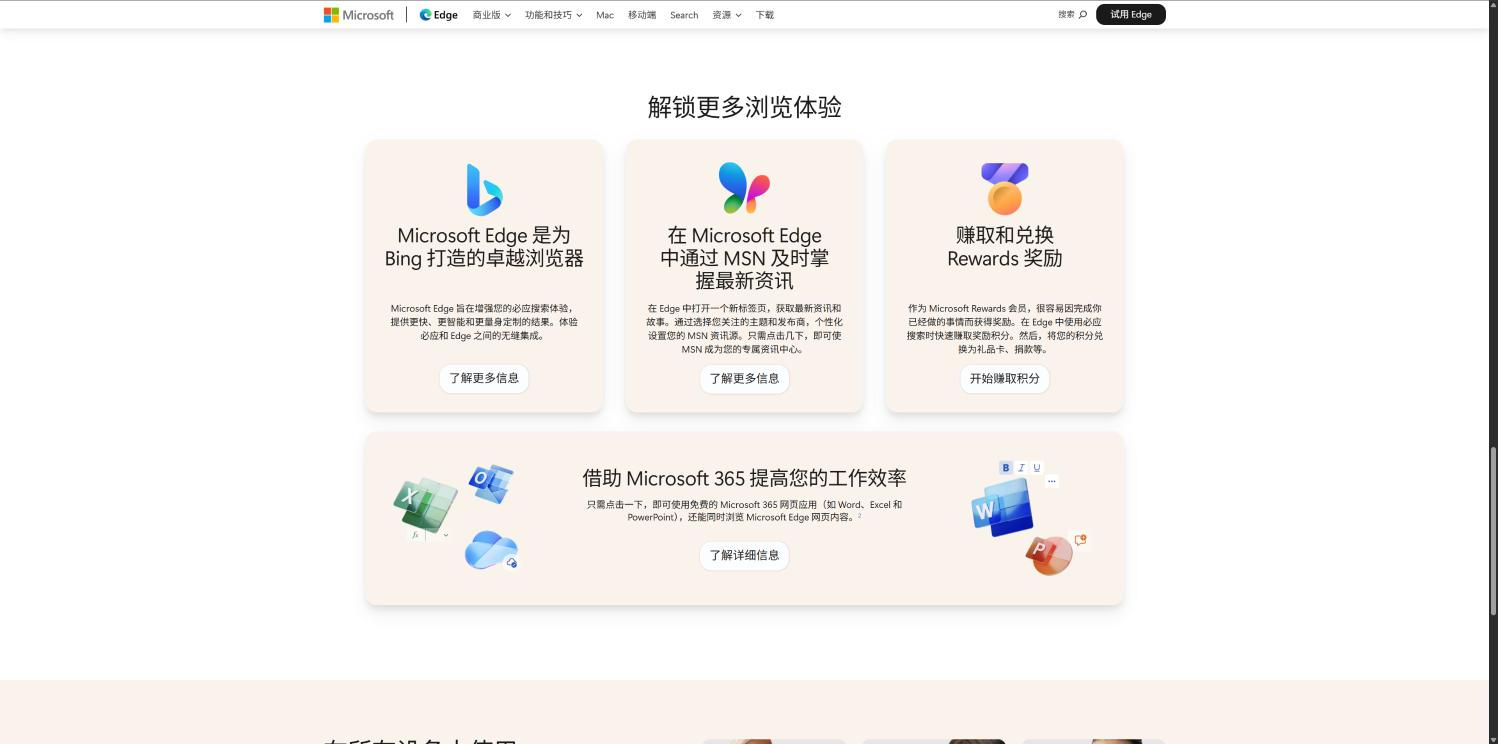This screenshot has width=1498, height=744.
Task: Click the title 在 Microsoft Edge 中通过 MSN 及时掌握最新资讯
Action: tap(744, 258)
